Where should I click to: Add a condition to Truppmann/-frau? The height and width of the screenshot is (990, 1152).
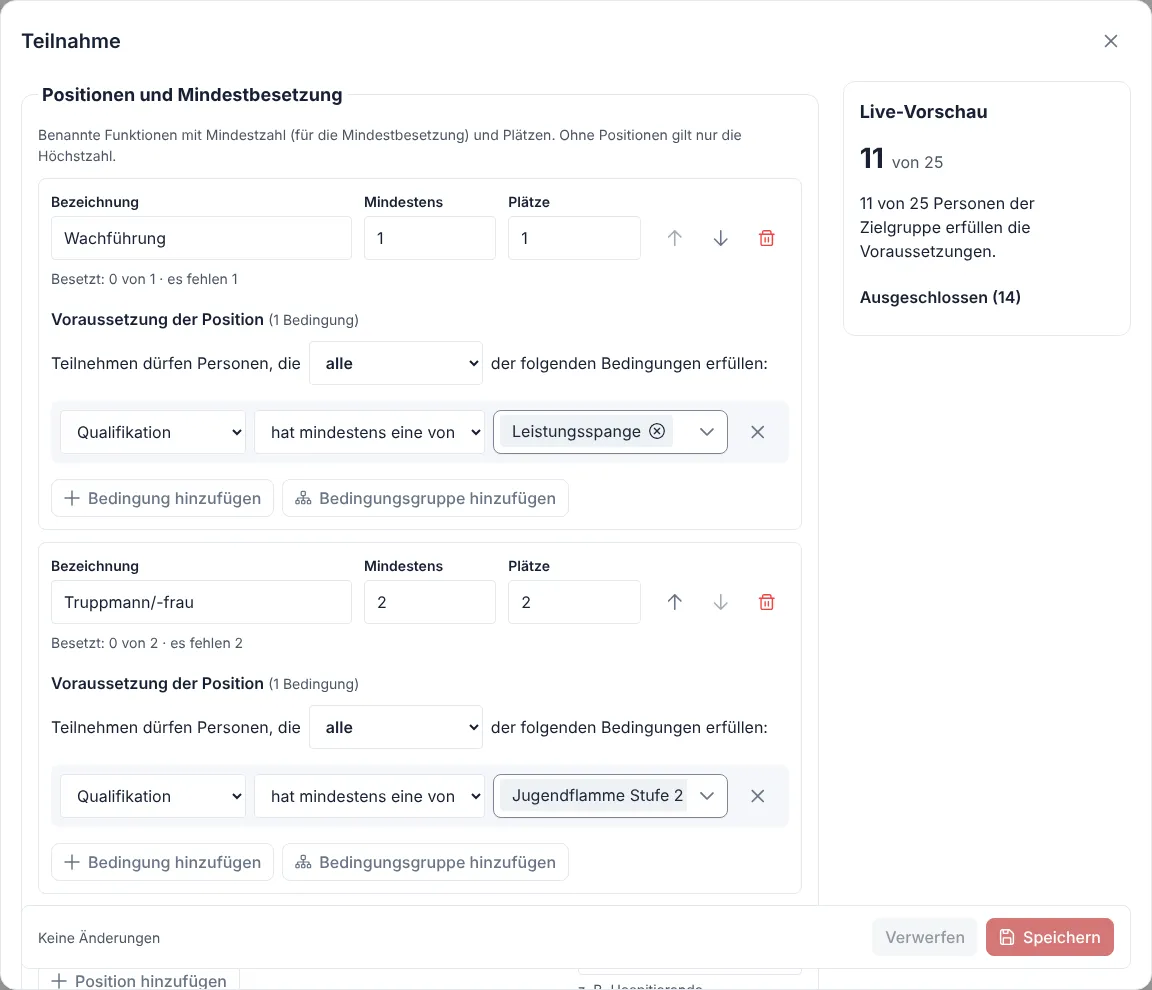coord(162,862)
